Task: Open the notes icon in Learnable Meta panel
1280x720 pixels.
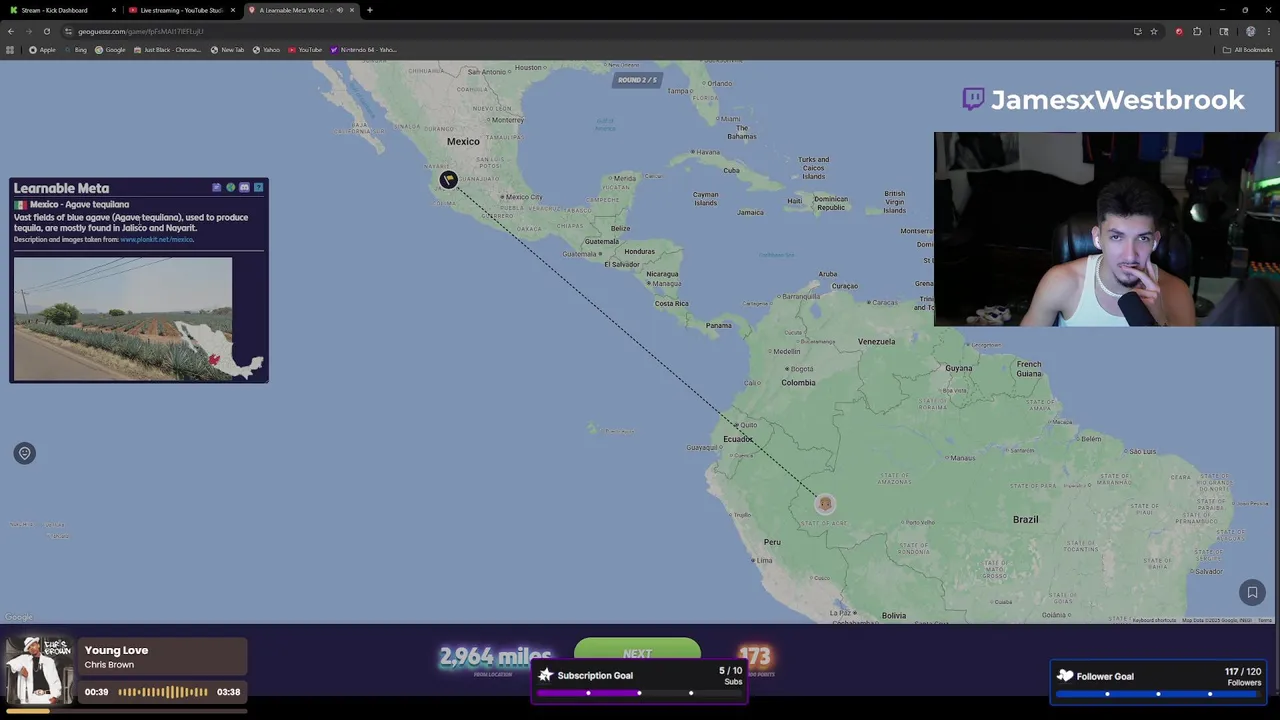Action: (x=217, y=188)
